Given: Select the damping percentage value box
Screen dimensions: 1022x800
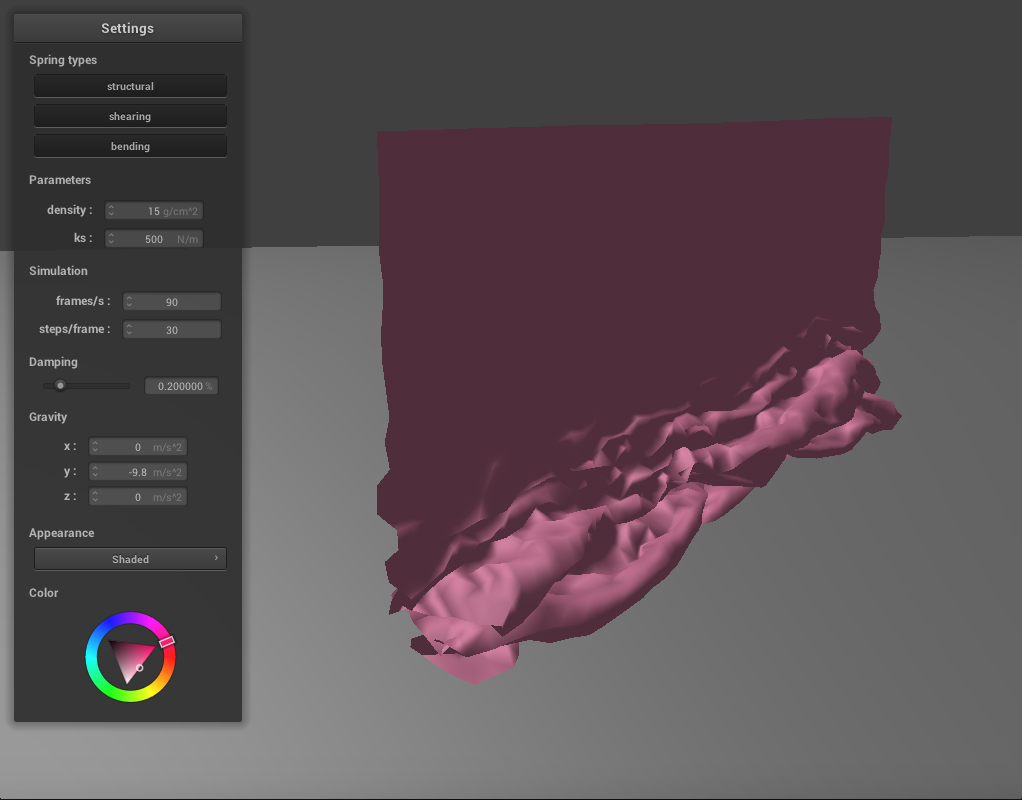Looking at the screenshot, I should click(181, 386).
